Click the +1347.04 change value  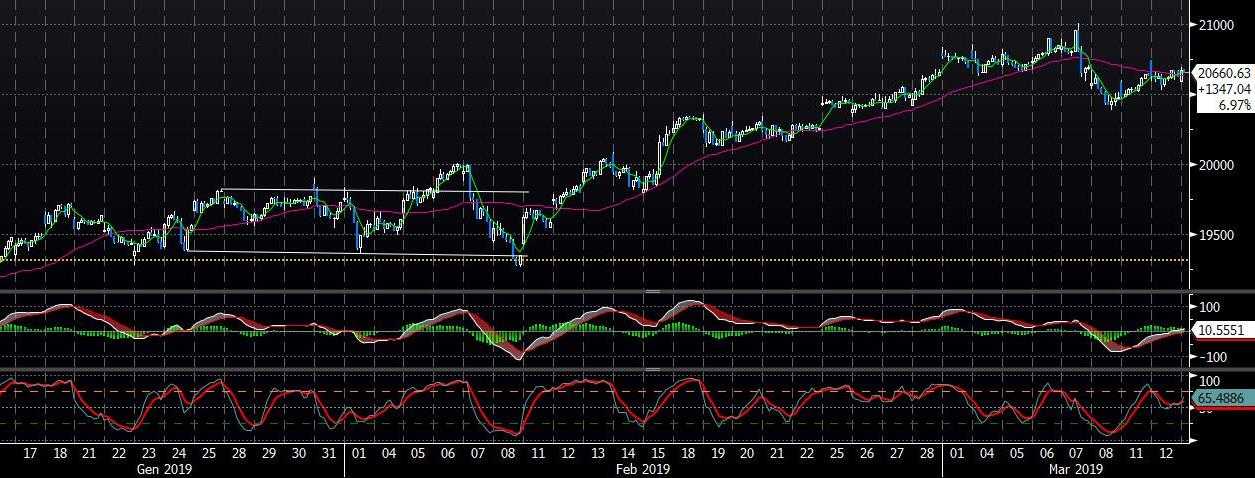pos(1224,89)
